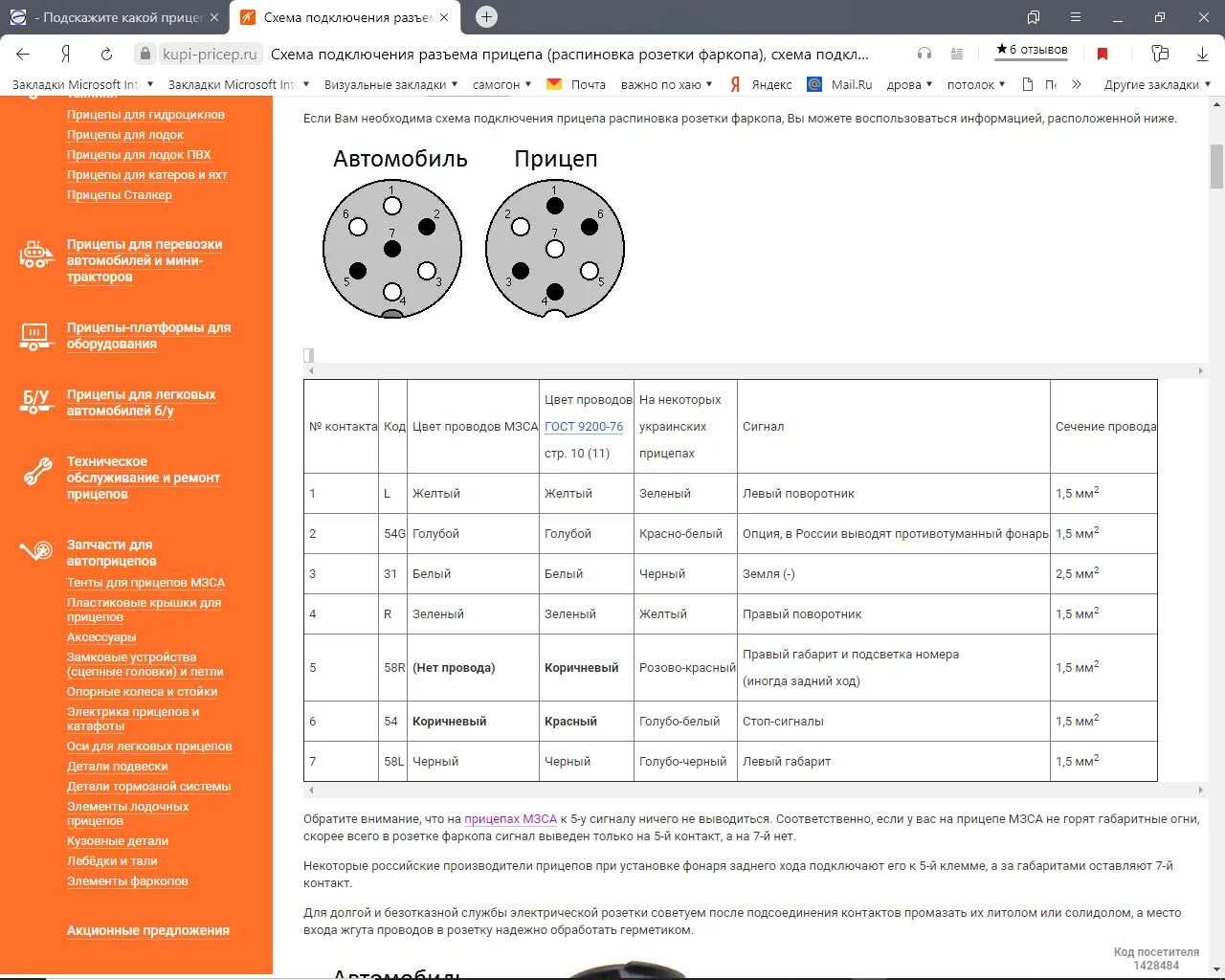Reload the page
This screenshot has height=980, width=1225.
[x=107, y=54]
